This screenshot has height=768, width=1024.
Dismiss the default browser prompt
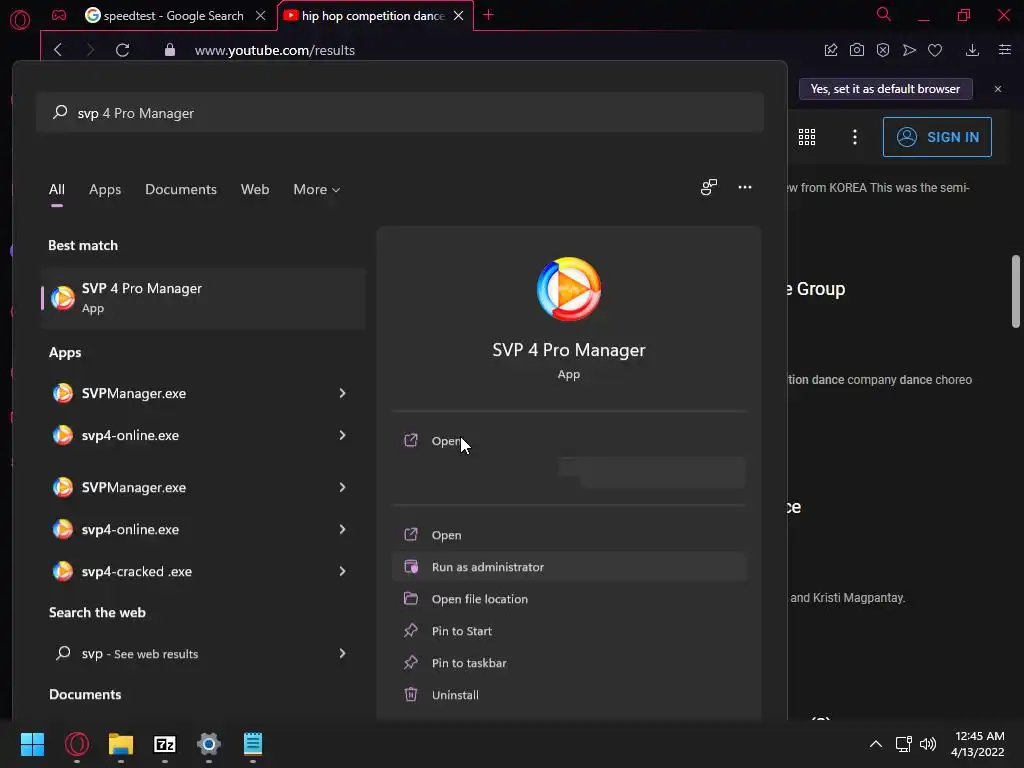tap(998, 89)
